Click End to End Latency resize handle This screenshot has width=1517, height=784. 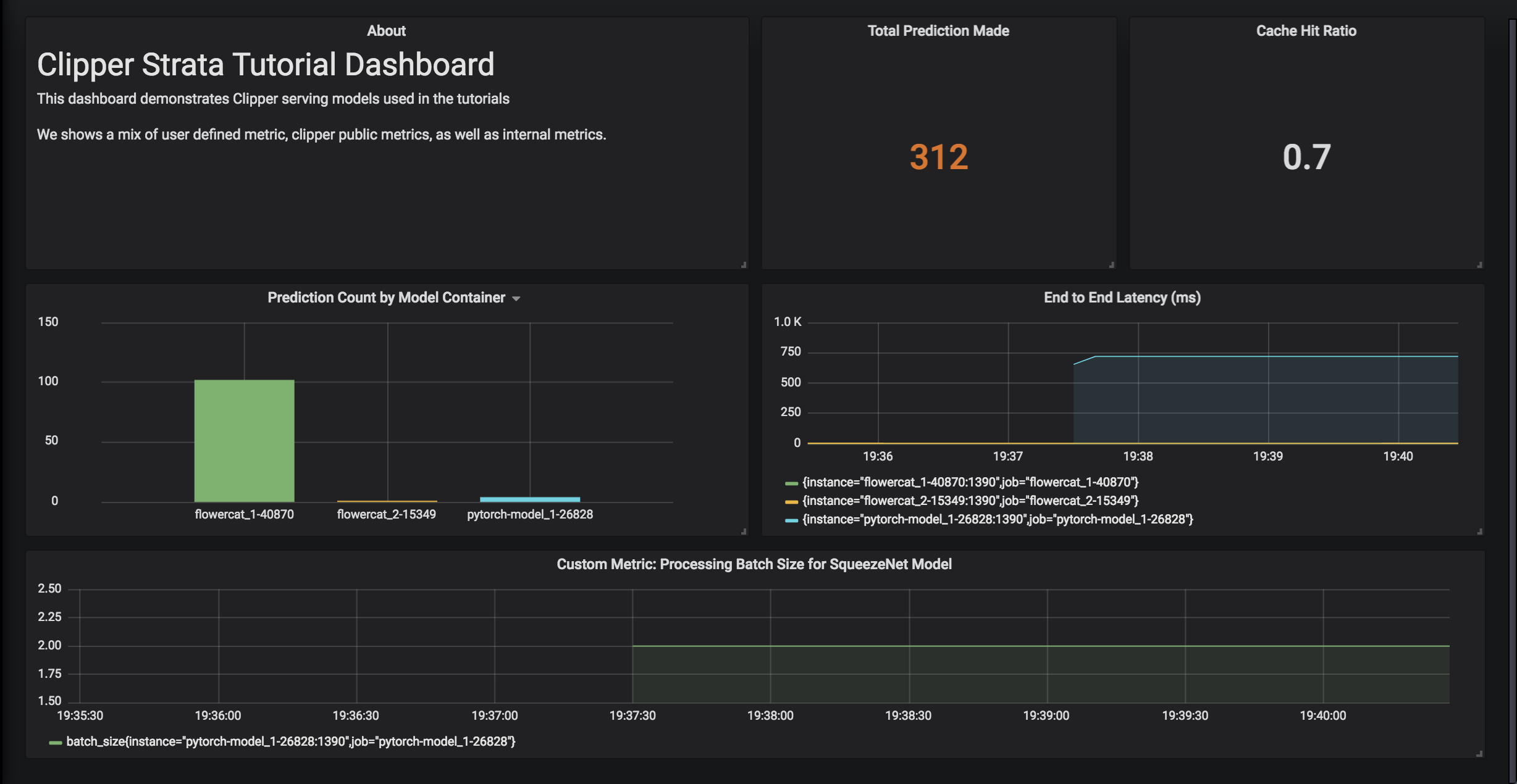pos(1479,532)
